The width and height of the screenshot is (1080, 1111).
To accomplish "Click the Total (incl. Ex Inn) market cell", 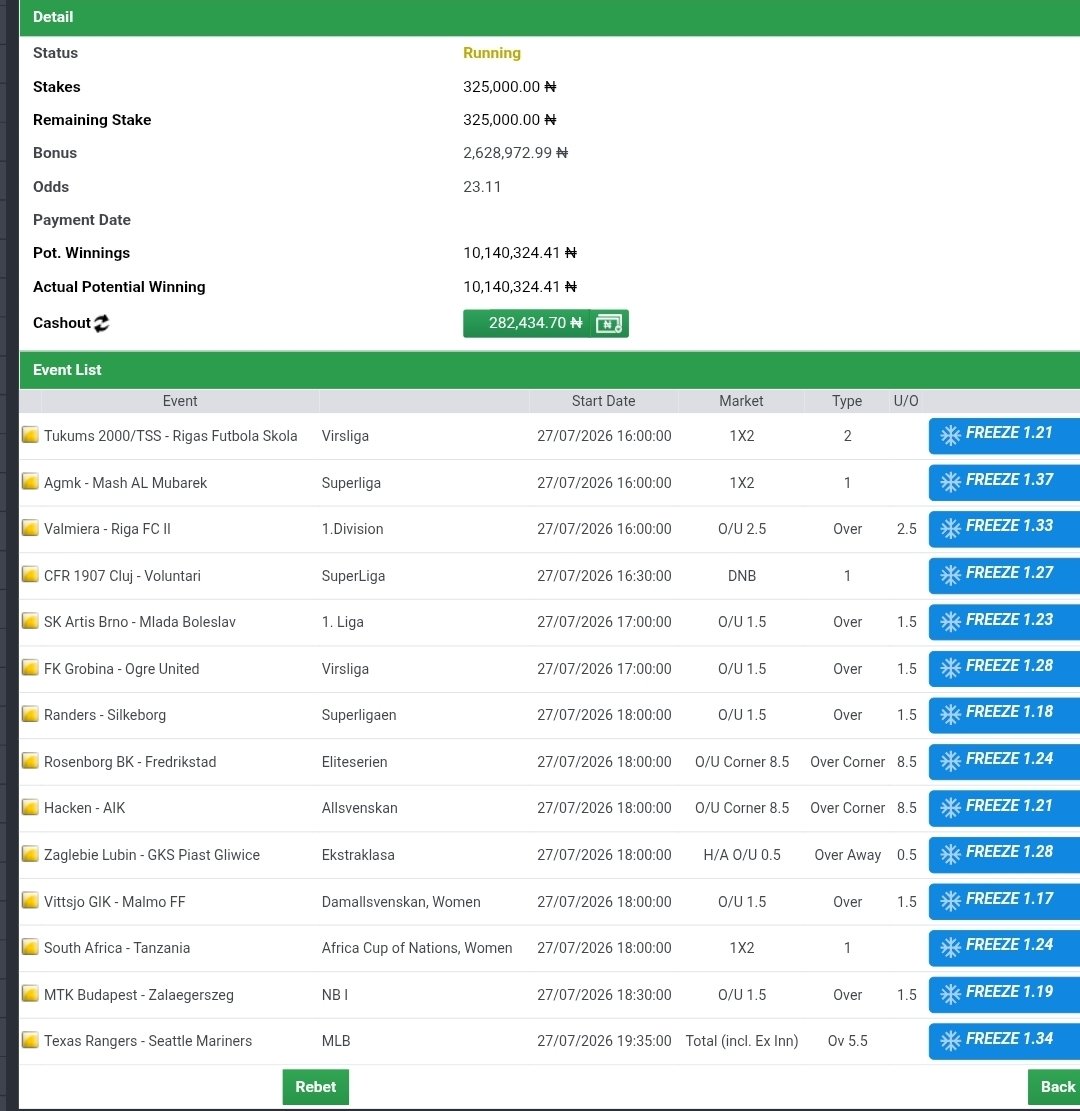I will coord(742,1041).
